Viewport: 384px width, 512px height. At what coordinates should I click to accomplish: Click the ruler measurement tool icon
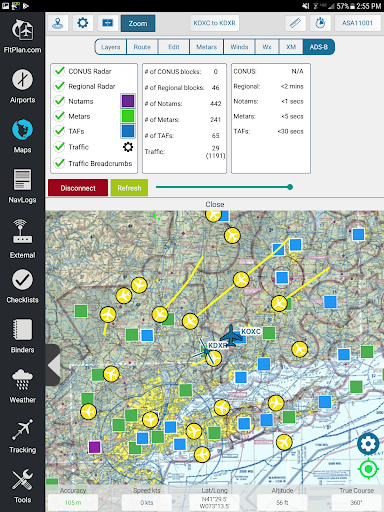295,23
